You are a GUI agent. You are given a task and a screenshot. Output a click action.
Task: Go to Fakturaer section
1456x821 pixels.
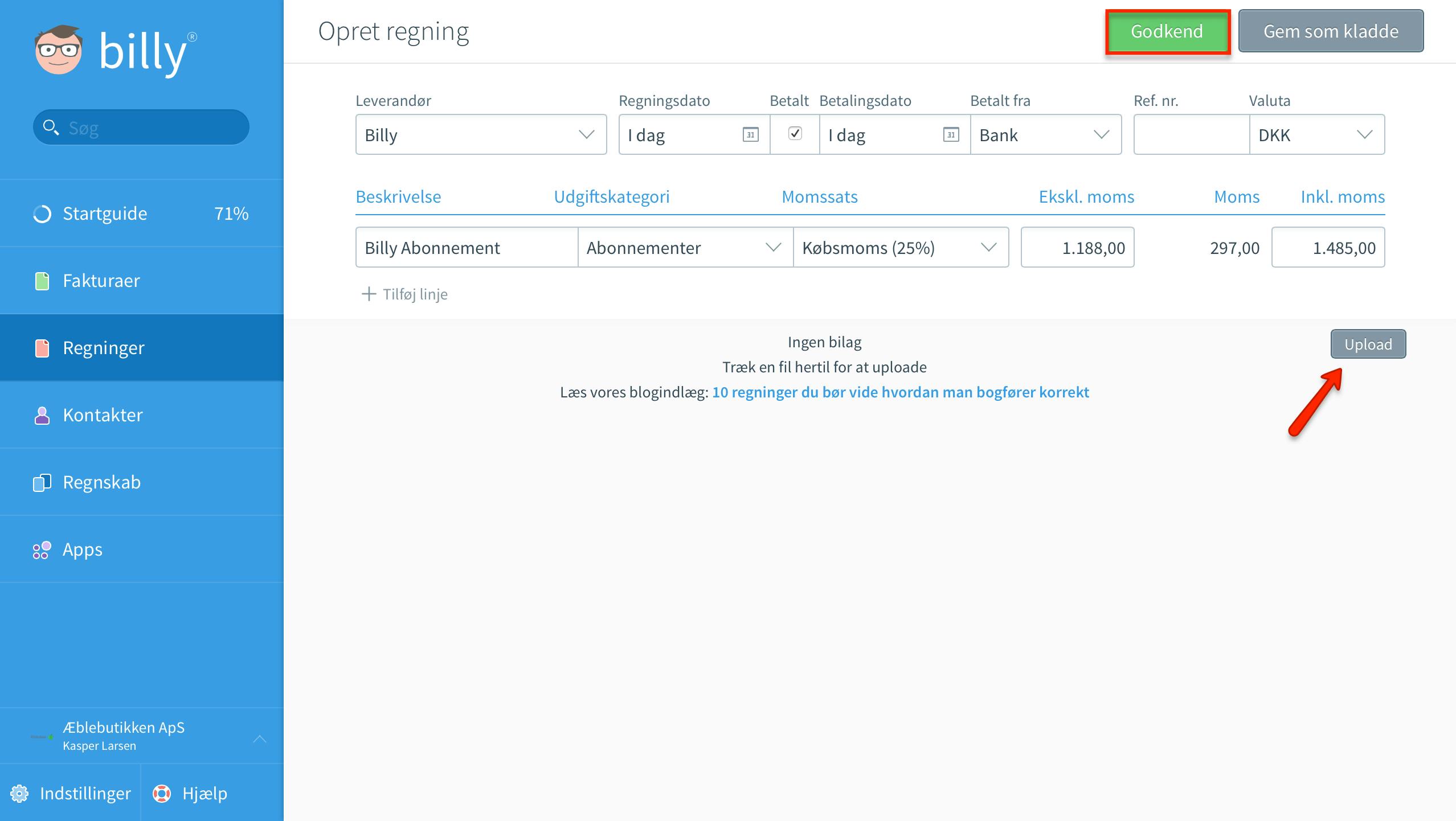[x=142, y=281]
